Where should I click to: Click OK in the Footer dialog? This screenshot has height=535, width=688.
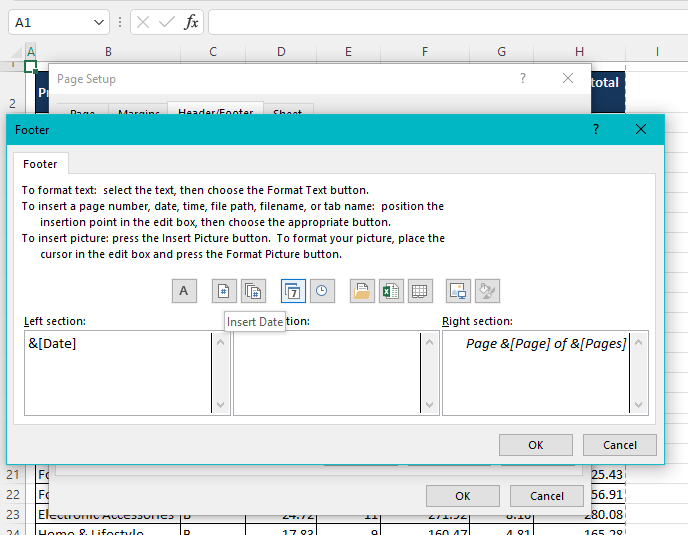point(535,445)
